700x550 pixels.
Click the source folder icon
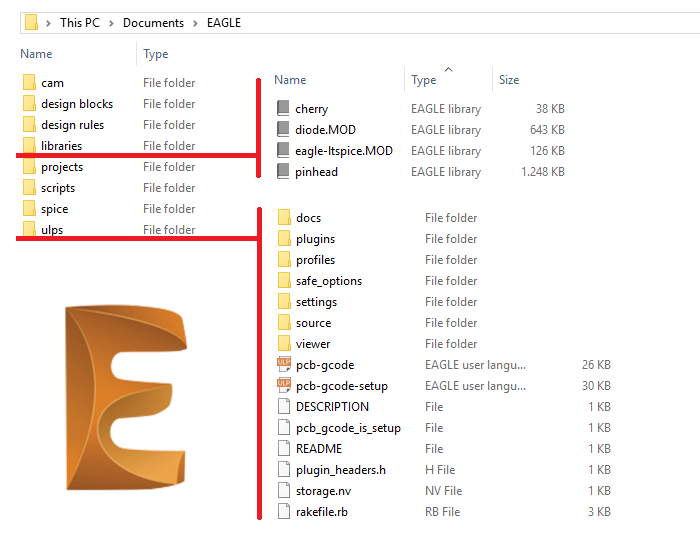coord(284,322)
